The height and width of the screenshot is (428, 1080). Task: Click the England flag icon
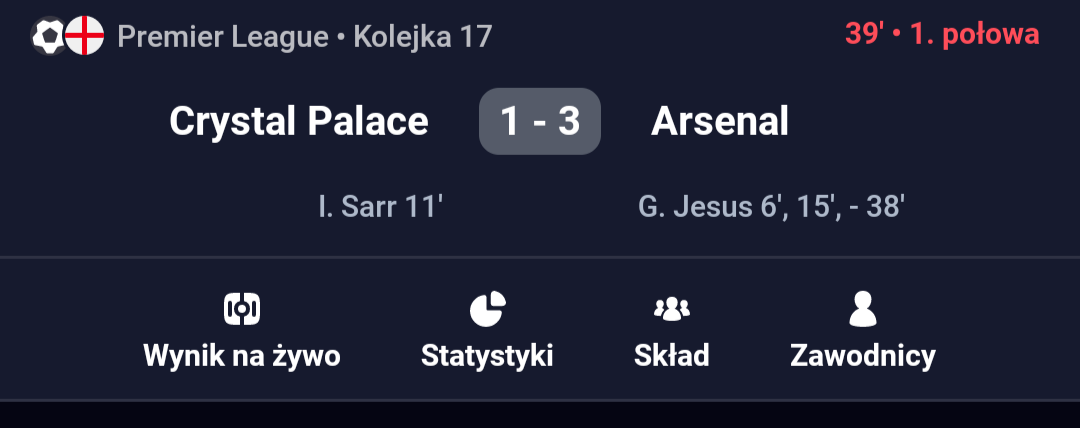click(85, 37)
